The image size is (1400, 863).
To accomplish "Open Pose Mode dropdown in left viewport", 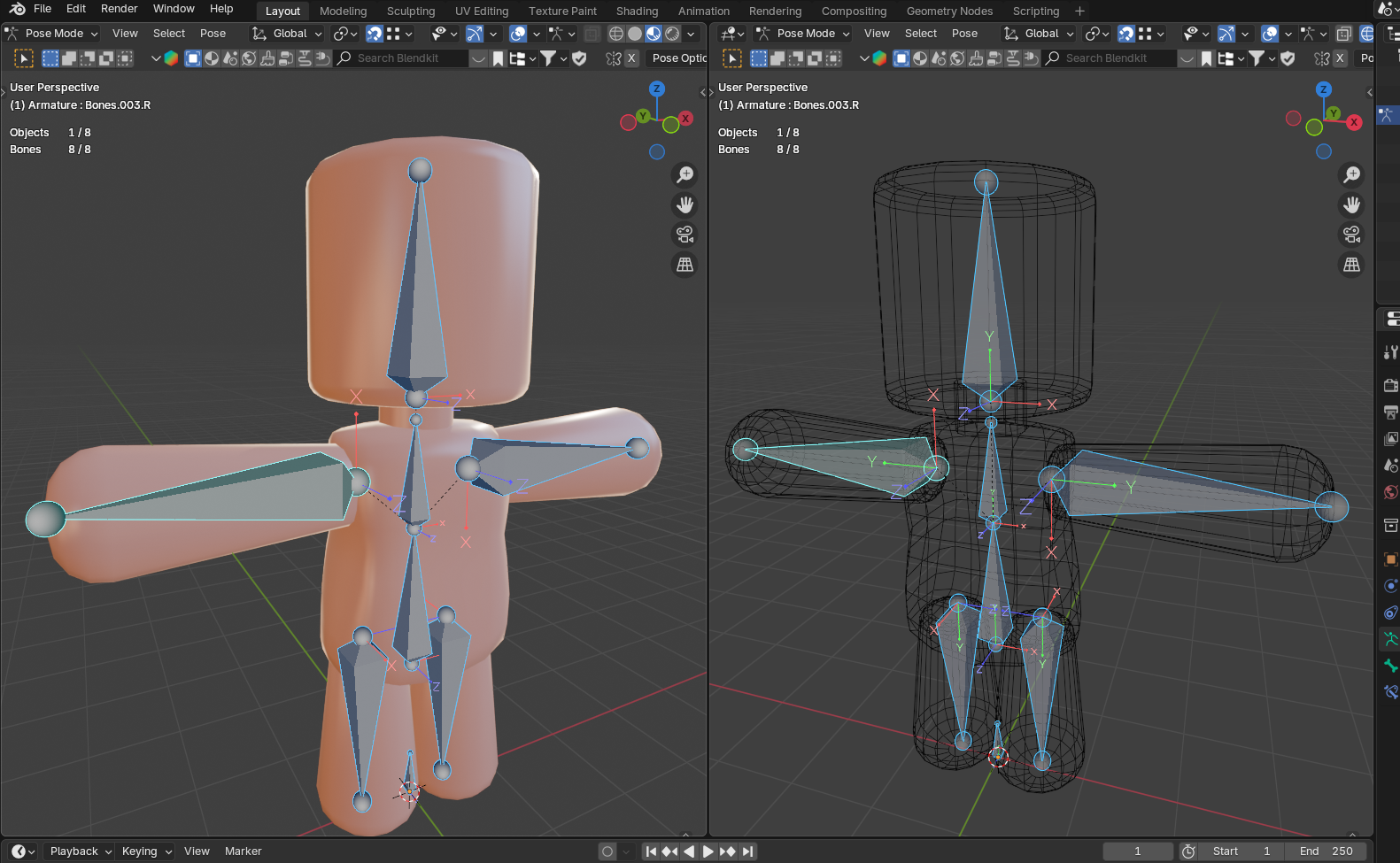I will 52,34.
